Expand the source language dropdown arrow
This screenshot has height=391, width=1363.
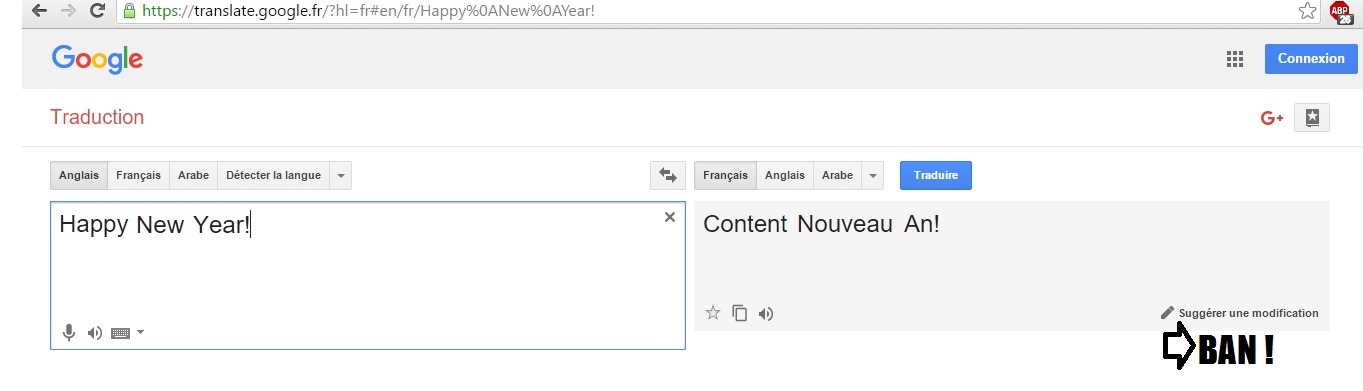[x=341, y=175]
